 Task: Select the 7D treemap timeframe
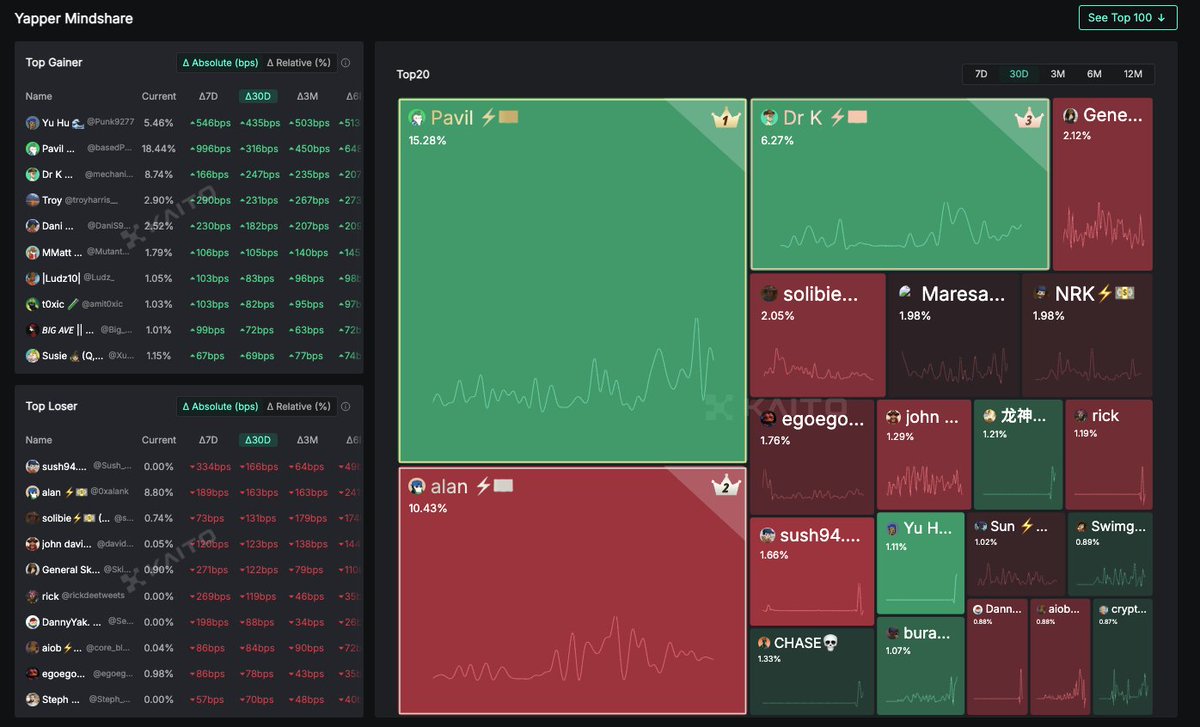click(x=981, y=74)
